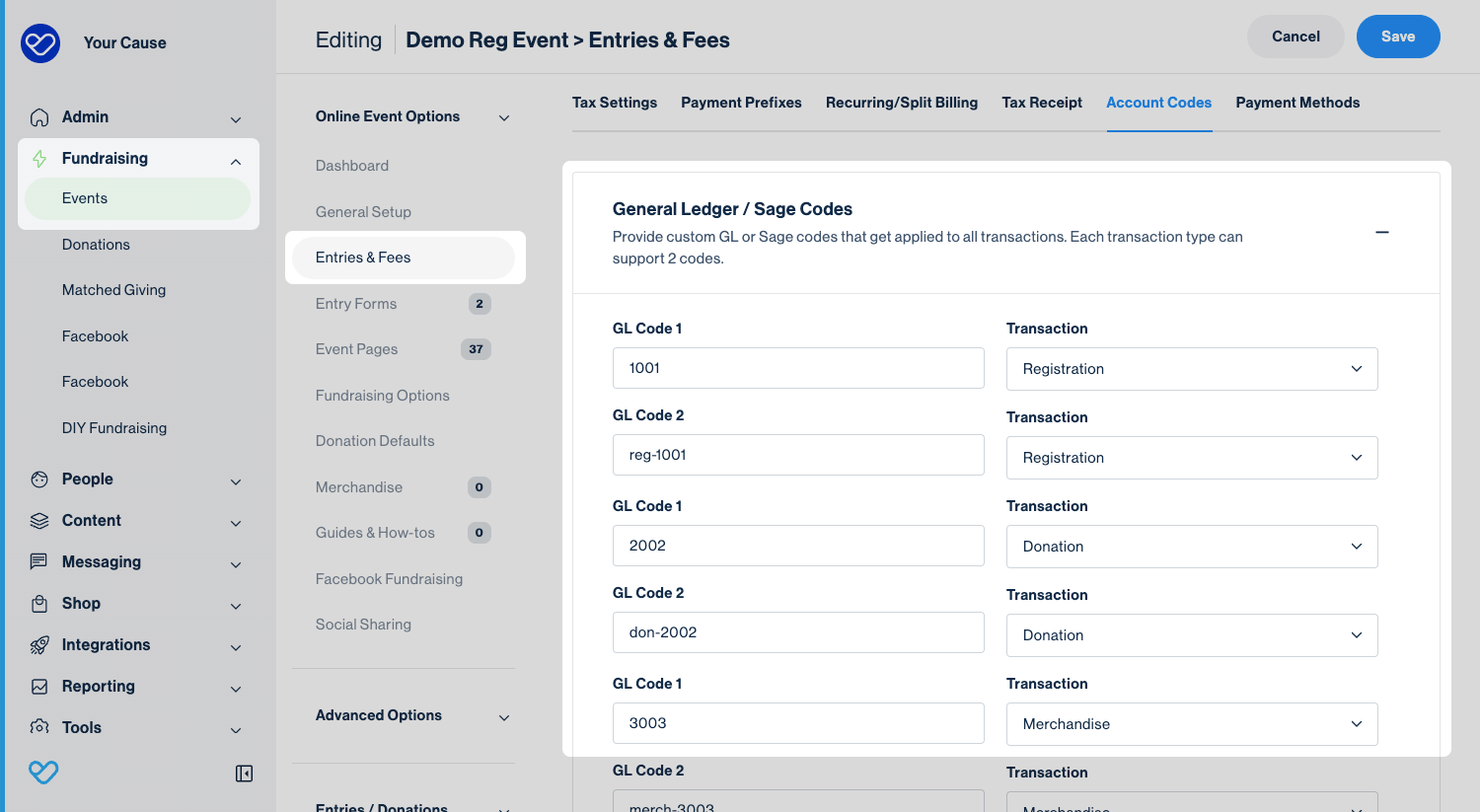Click the People face icon
Viewport: 1480px width, 812px height.
(39, 480)
